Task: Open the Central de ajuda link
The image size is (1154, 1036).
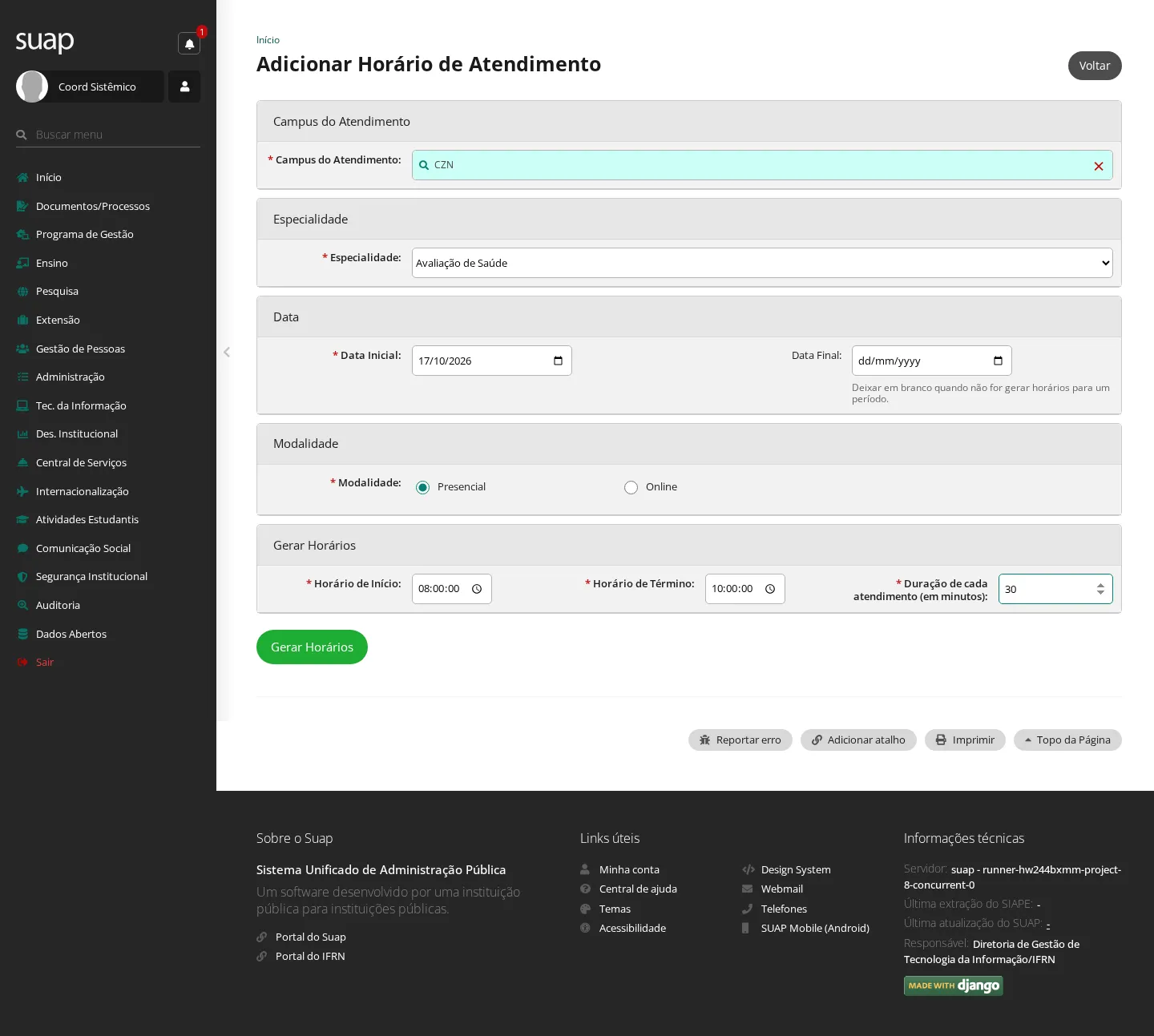Action: (638, 889)
